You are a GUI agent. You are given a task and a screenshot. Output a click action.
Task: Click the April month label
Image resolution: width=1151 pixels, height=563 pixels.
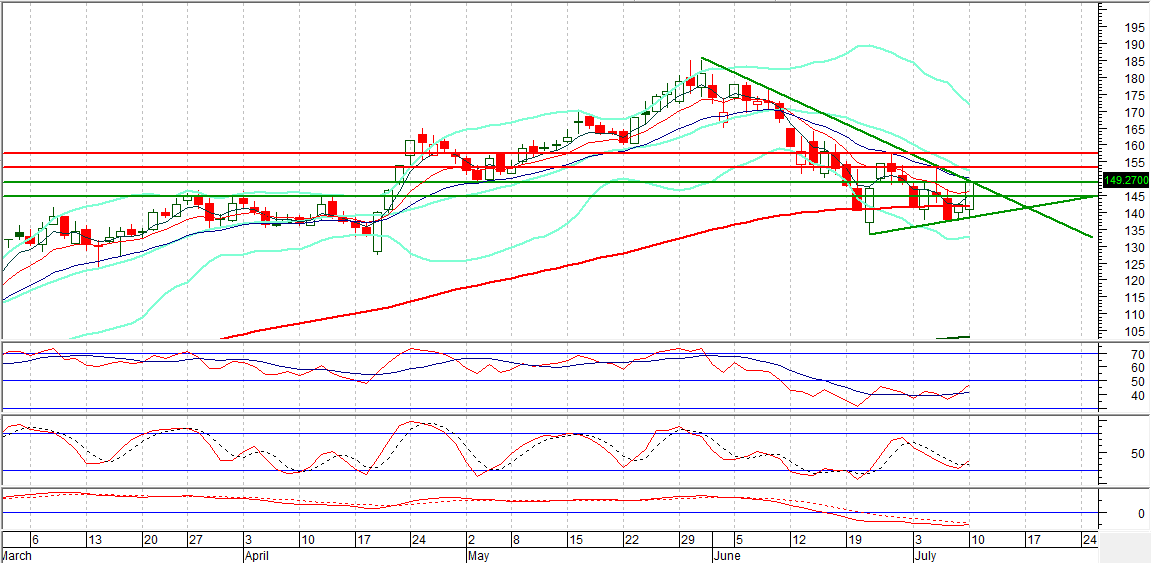click(x=257, y=556)
